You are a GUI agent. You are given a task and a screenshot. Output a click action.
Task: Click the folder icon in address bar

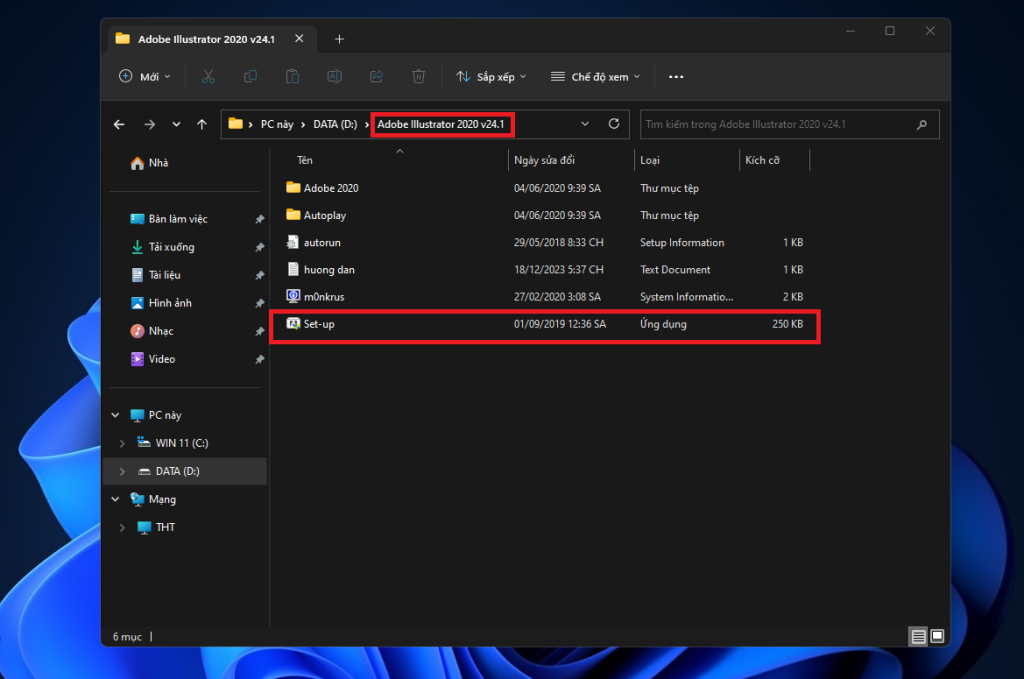coord(236,123)
